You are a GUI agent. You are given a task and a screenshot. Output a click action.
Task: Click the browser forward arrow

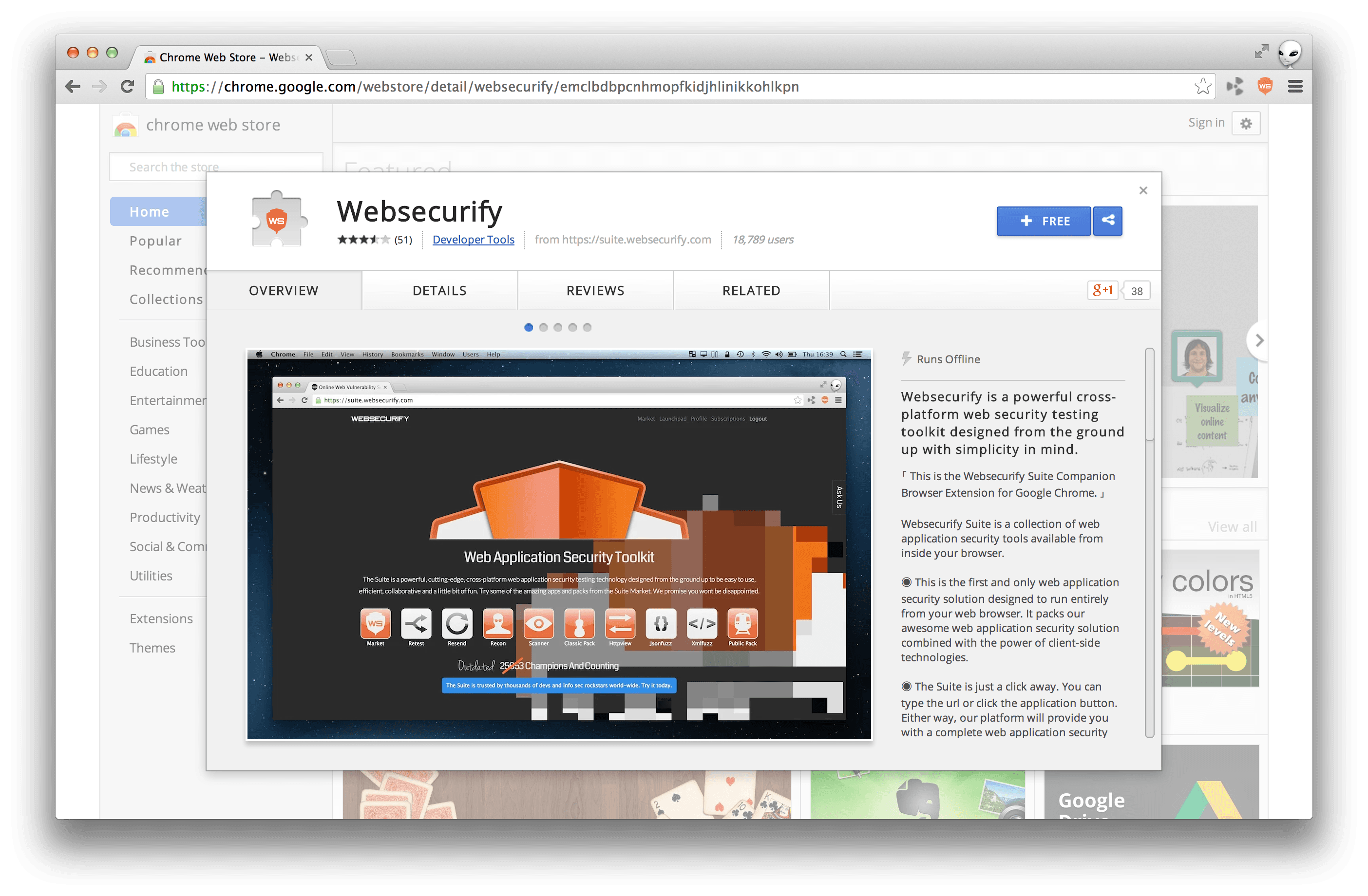(x=99, y=87)
